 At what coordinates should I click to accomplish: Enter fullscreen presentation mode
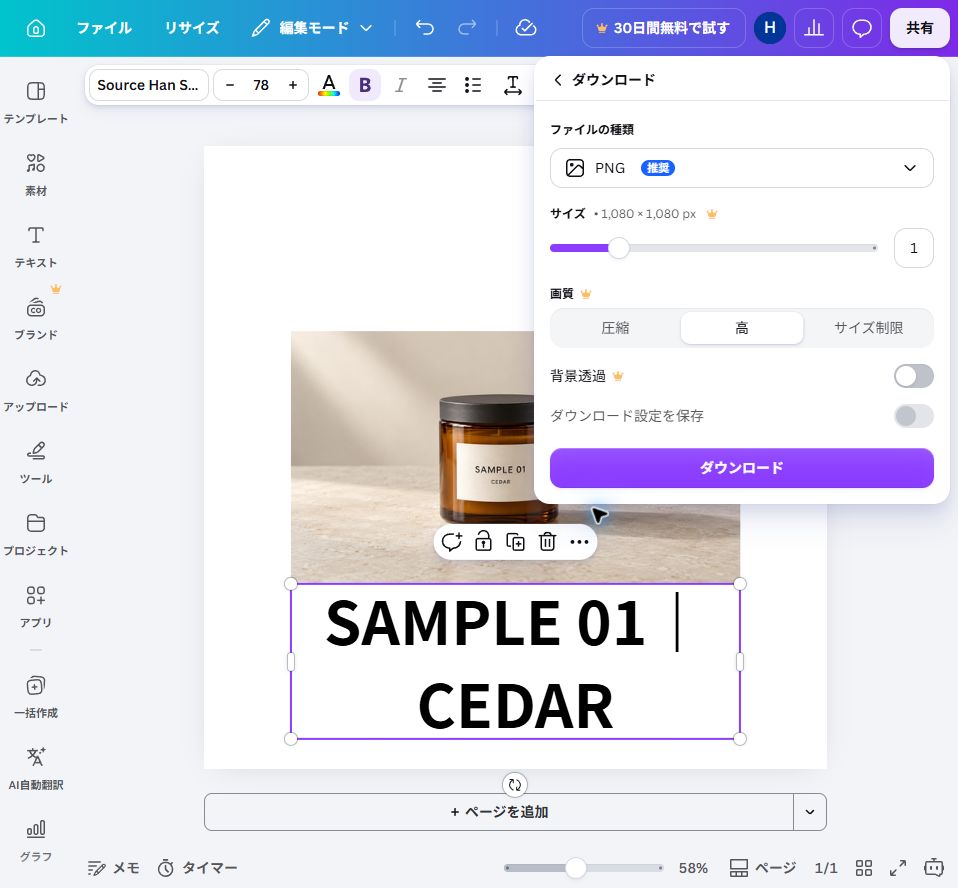[898, 868]
